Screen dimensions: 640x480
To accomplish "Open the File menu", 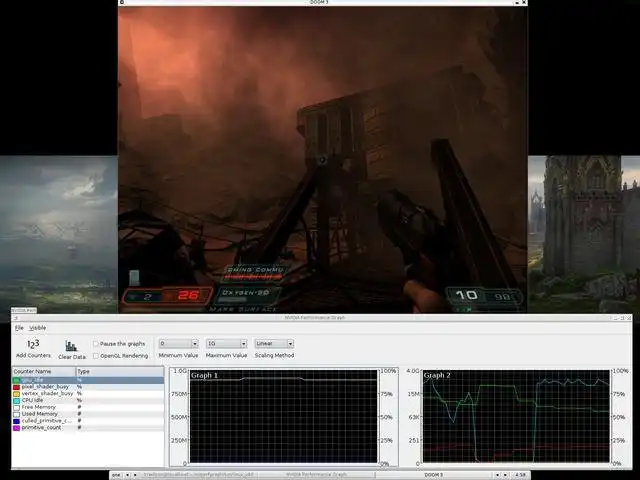I will pyautogui.click(x=19, y=328).
